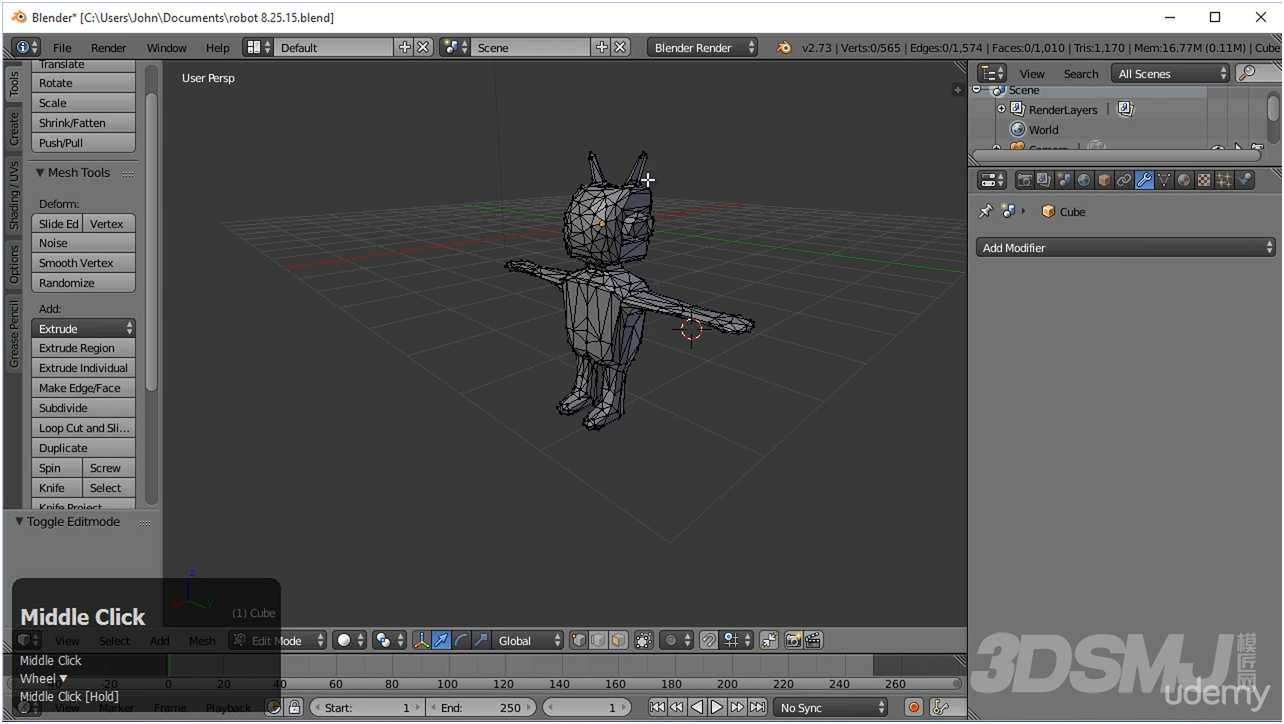The width and height of the screenshot is (1284, 724).
Task: Switch to the Shading / UVs tab
Action: (x=14, y=196)
